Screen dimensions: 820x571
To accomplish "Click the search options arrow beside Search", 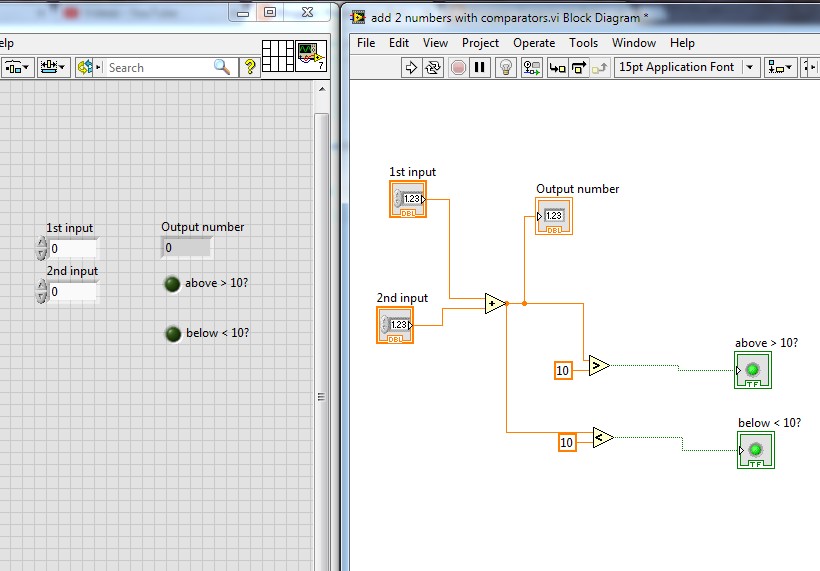I will coord(98,67).
